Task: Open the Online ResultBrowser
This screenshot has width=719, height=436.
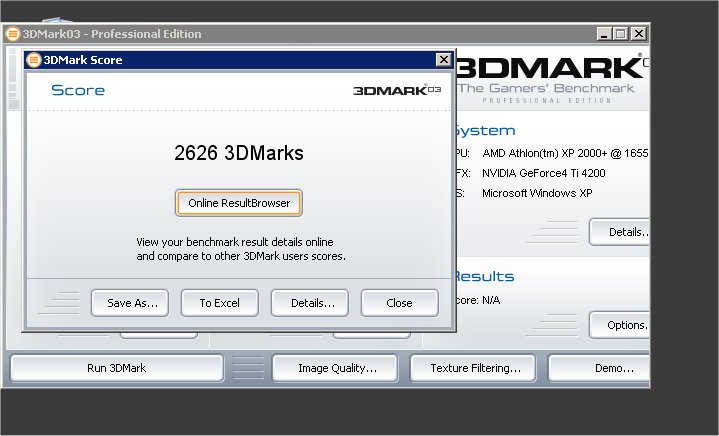Action: (238, 203)
